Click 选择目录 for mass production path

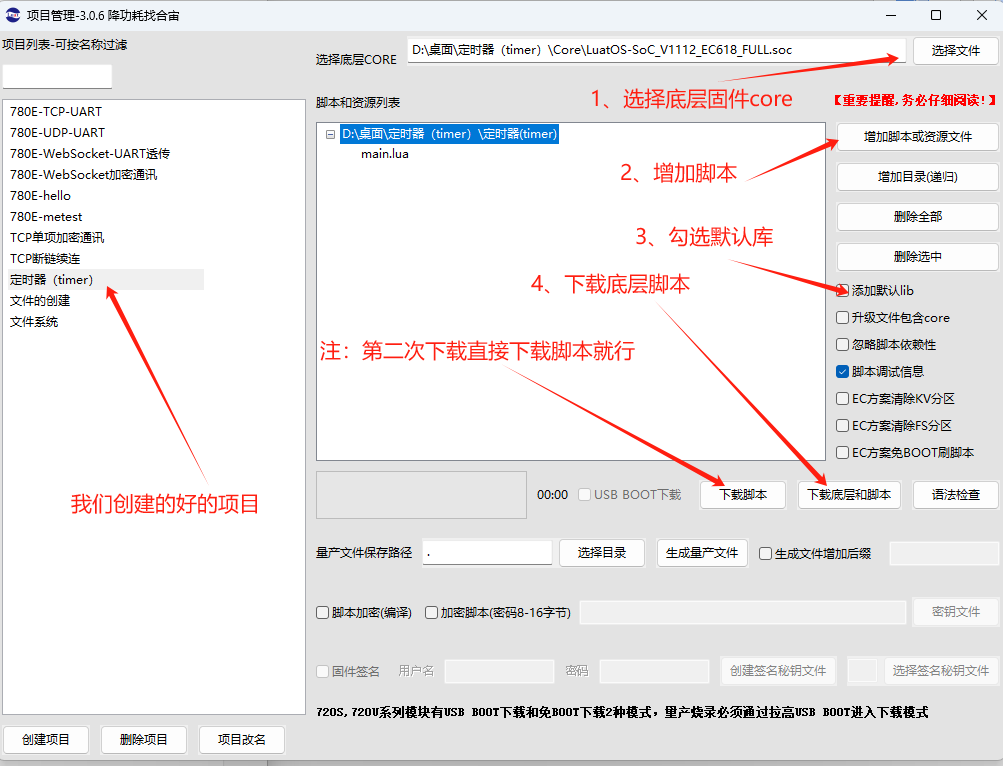click(601, 553)
